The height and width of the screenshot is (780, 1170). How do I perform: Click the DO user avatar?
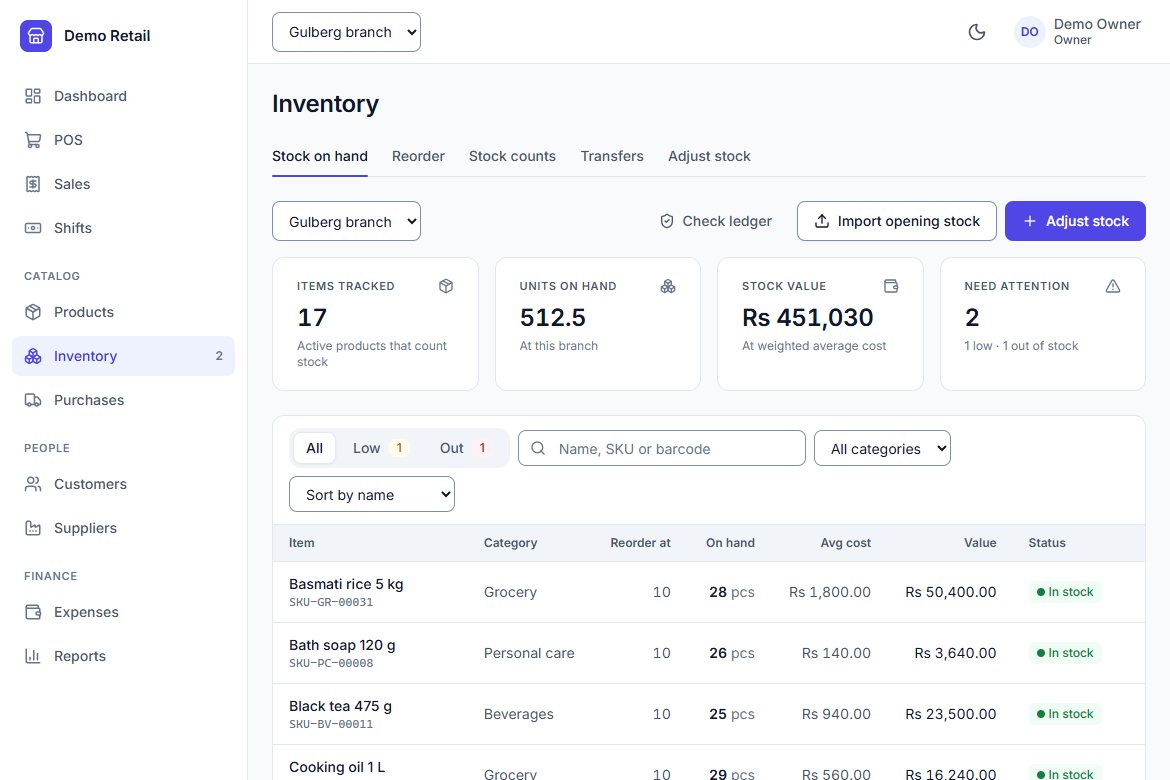[x=1029, y=32]
